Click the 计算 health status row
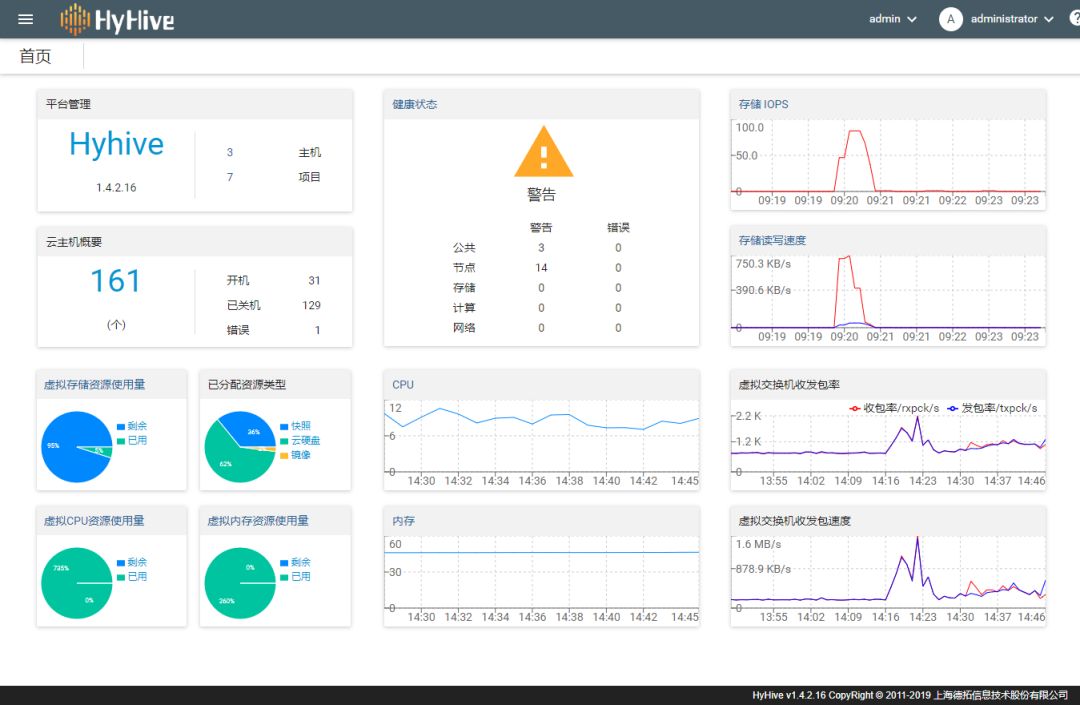This screenshot has height=705, width=1080. point(541,307)
